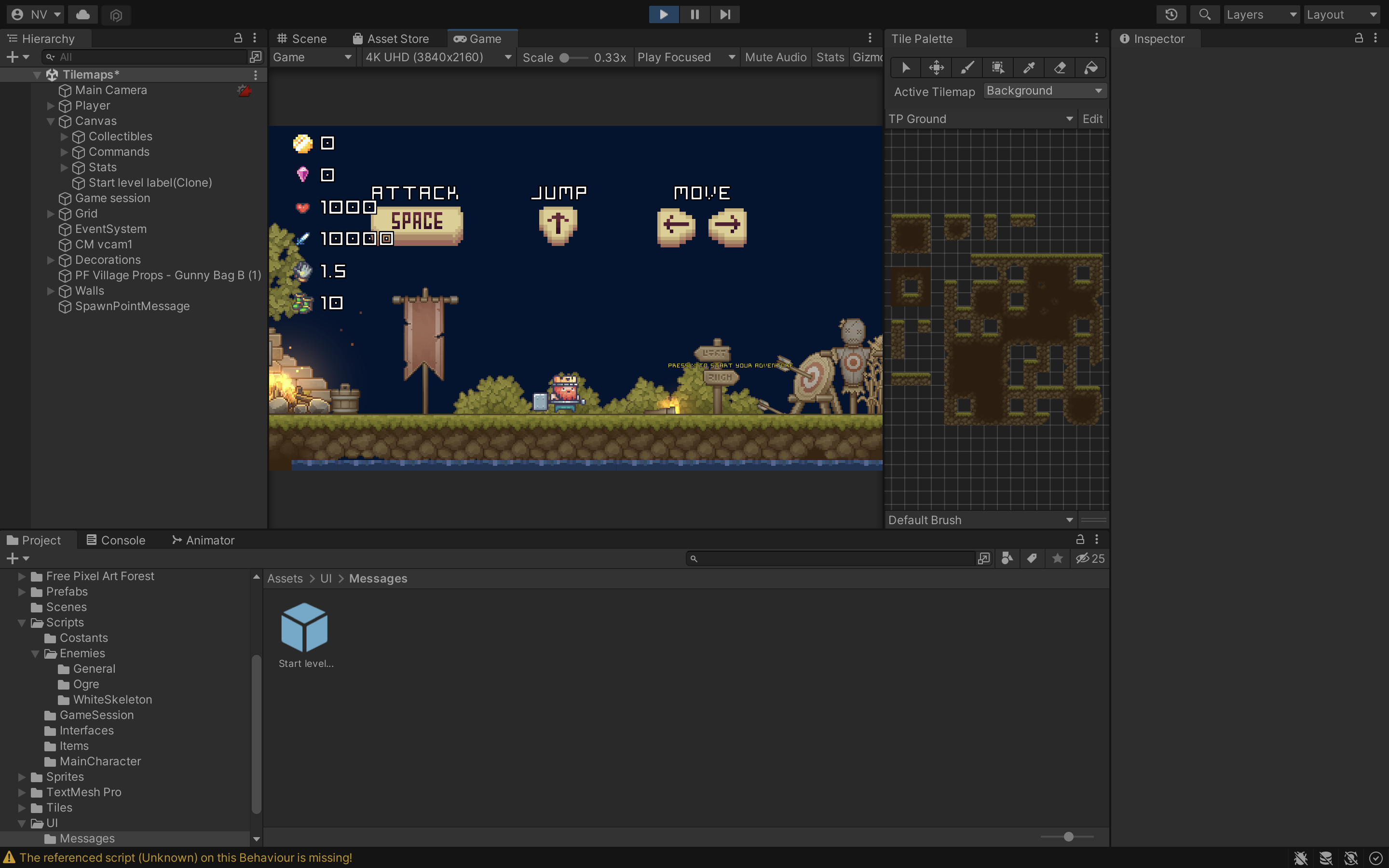Toggle the Project panel lock
Viewport: 1389px width, 868px height.
pos(1080,540)
